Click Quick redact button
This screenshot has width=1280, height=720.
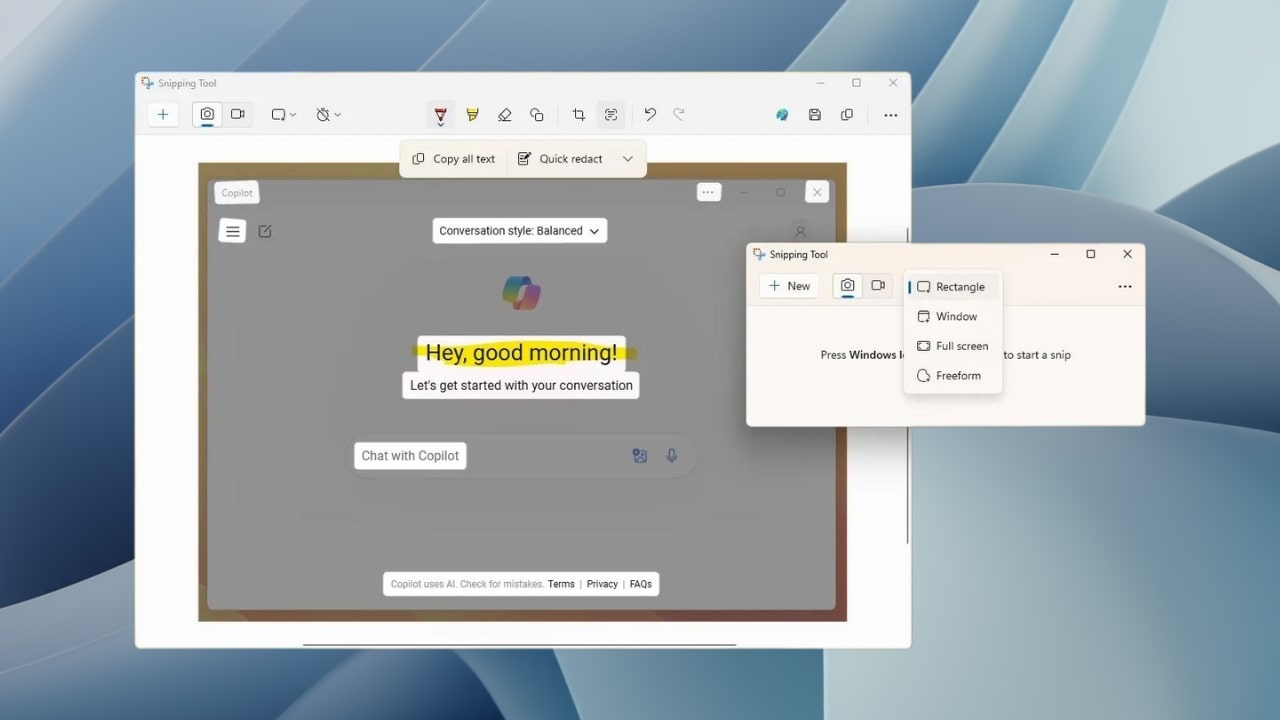tap(560, 159)
